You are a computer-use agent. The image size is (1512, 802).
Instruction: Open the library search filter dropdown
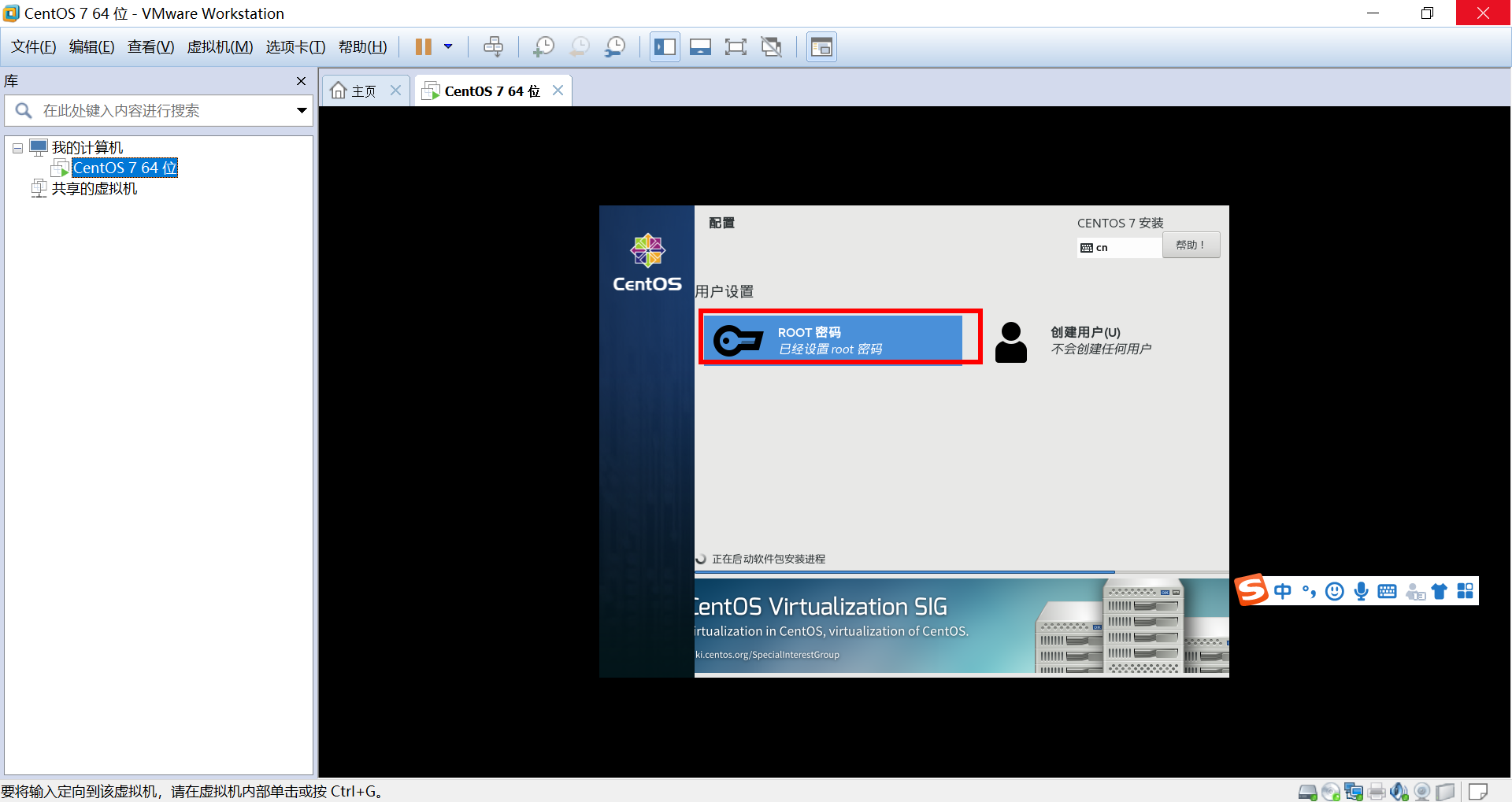[302, 111]
